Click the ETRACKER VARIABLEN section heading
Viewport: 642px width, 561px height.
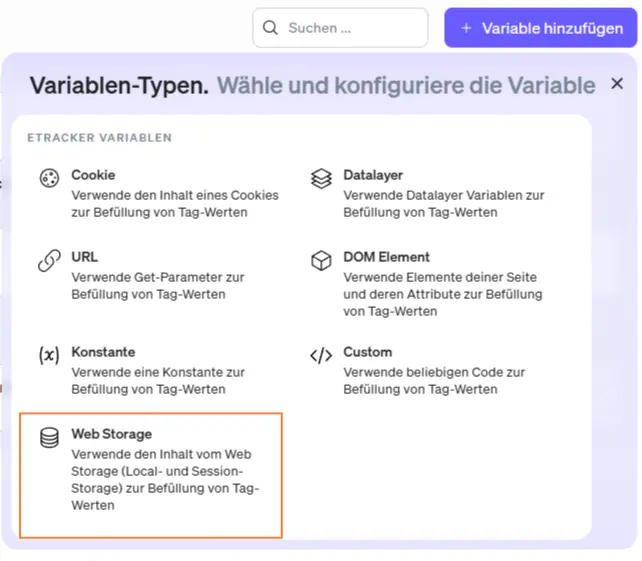coord(99,138)
